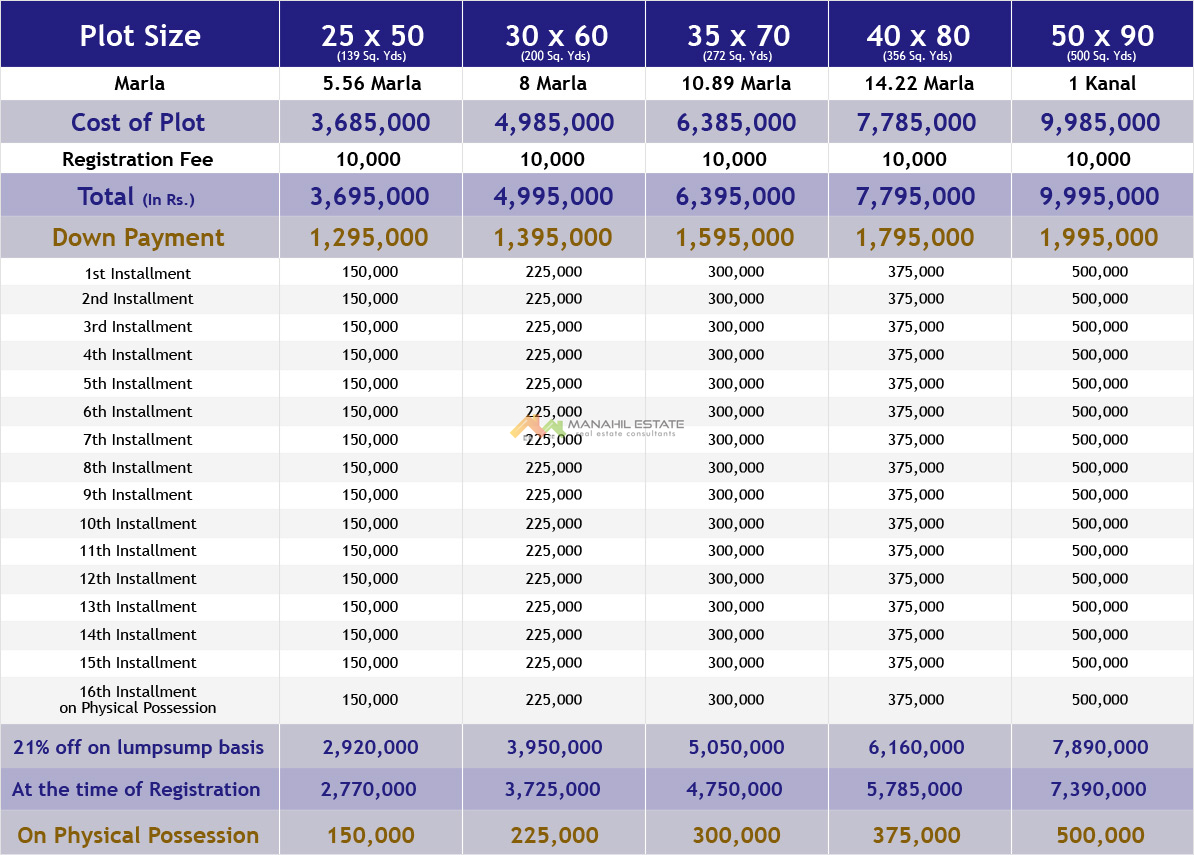Select the Cost of Plot row label

(x=138, y=123)
